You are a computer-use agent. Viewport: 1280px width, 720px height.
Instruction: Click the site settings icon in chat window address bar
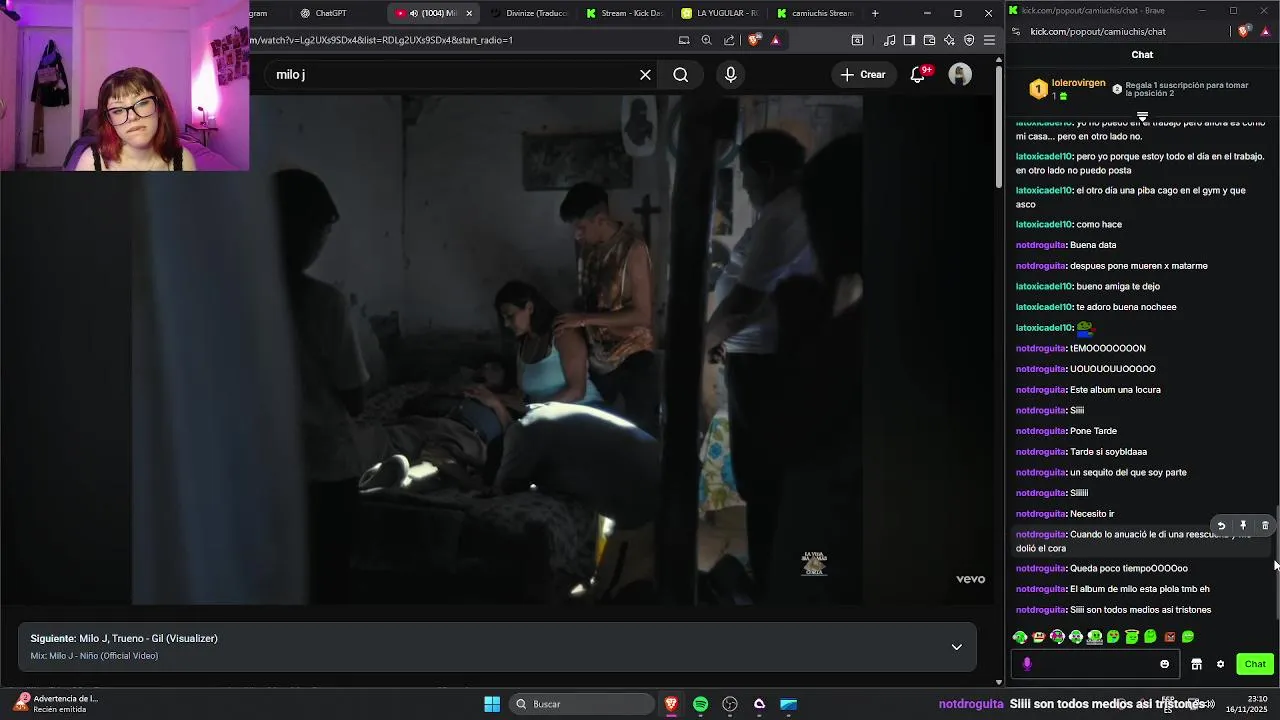click(x=1016, y=31)
